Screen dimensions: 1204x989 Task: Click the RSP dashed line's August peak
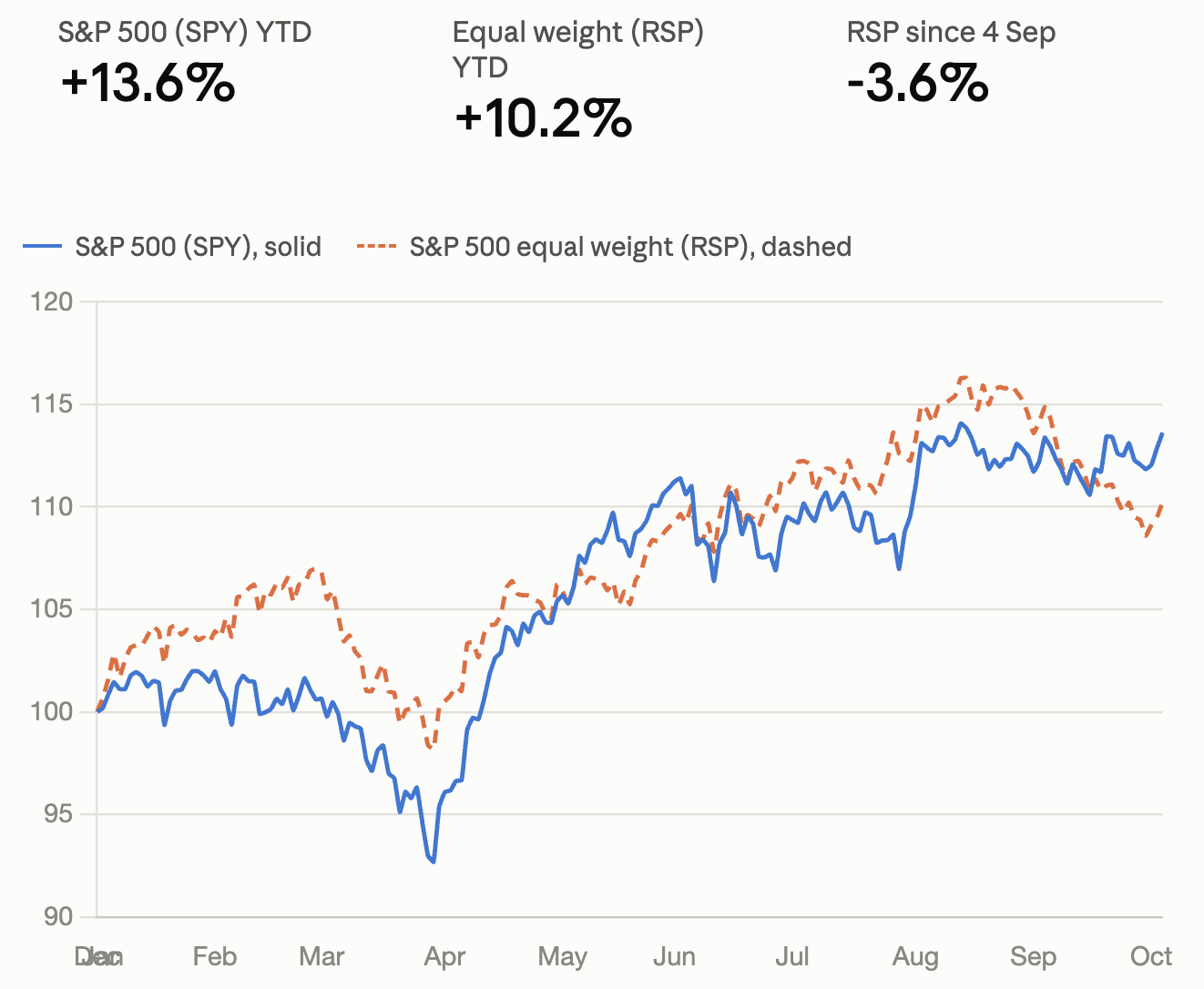tap(962, 377)
